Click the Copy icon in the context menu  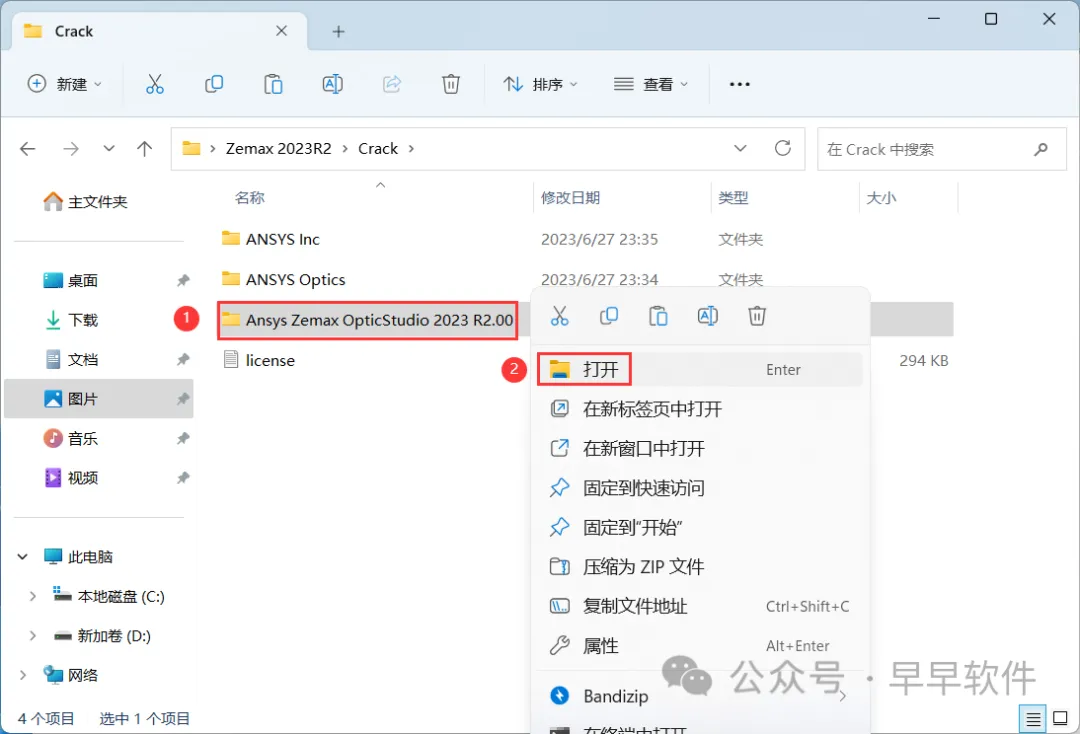609,316
